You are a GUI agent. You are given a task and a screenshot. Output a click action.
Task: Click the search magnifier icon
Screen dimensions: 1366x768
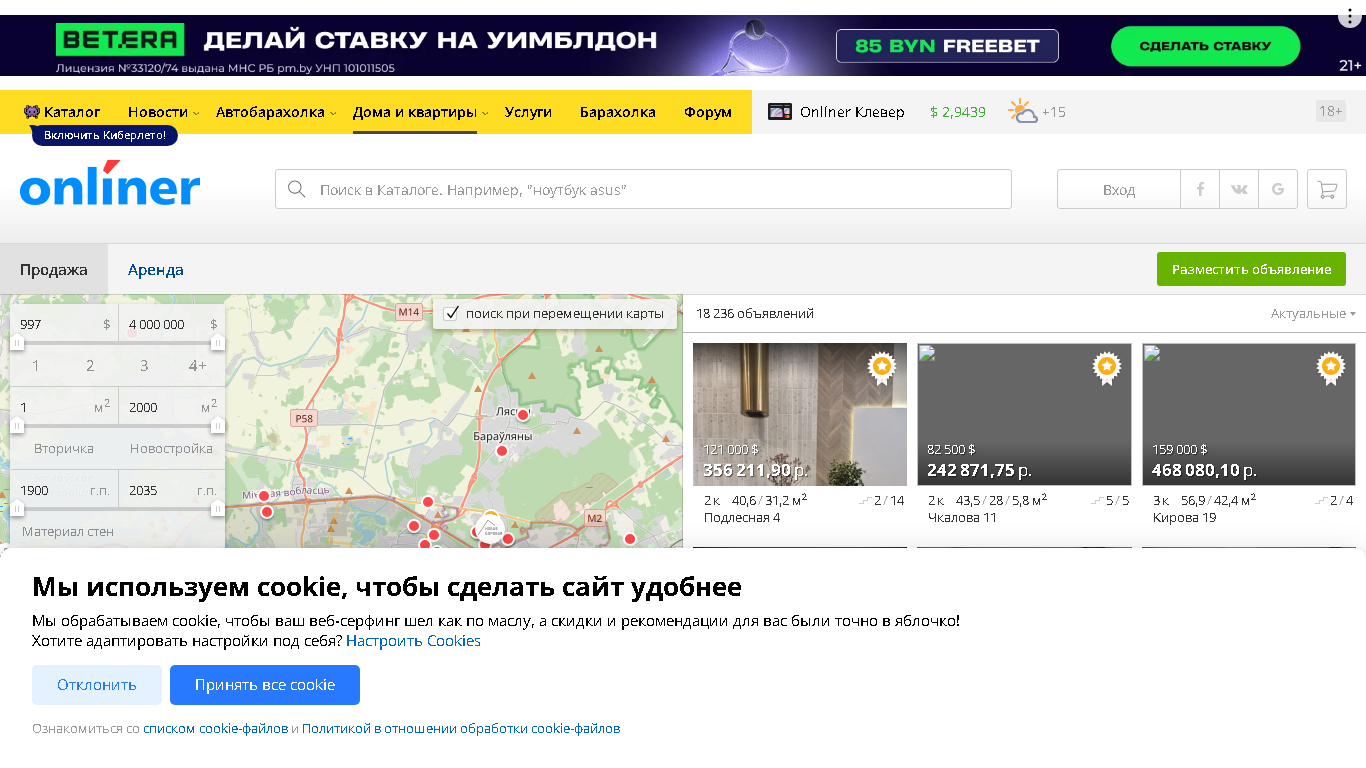coord(296,189)
